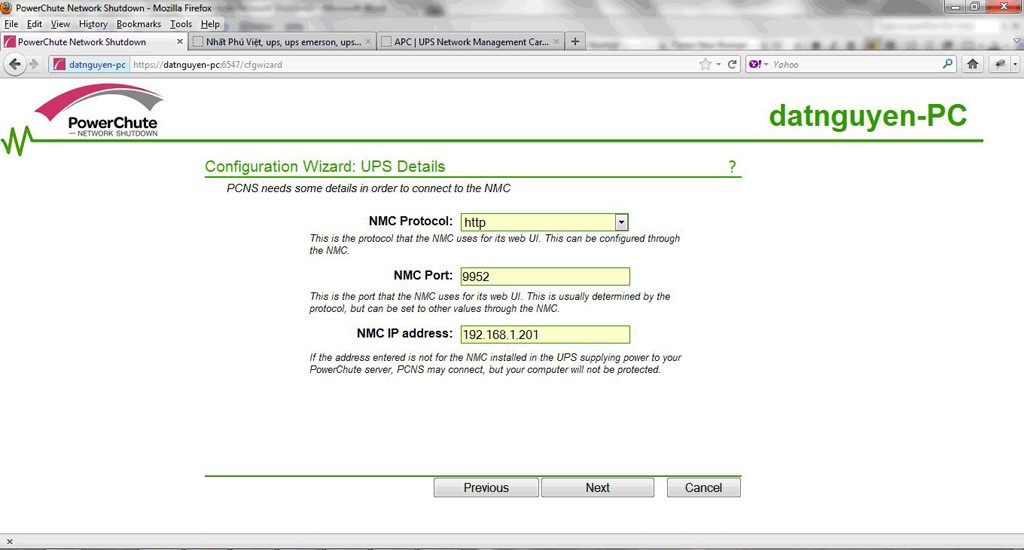Click the NMC Protocol label

pyautogui.click(x=410, y=221)
